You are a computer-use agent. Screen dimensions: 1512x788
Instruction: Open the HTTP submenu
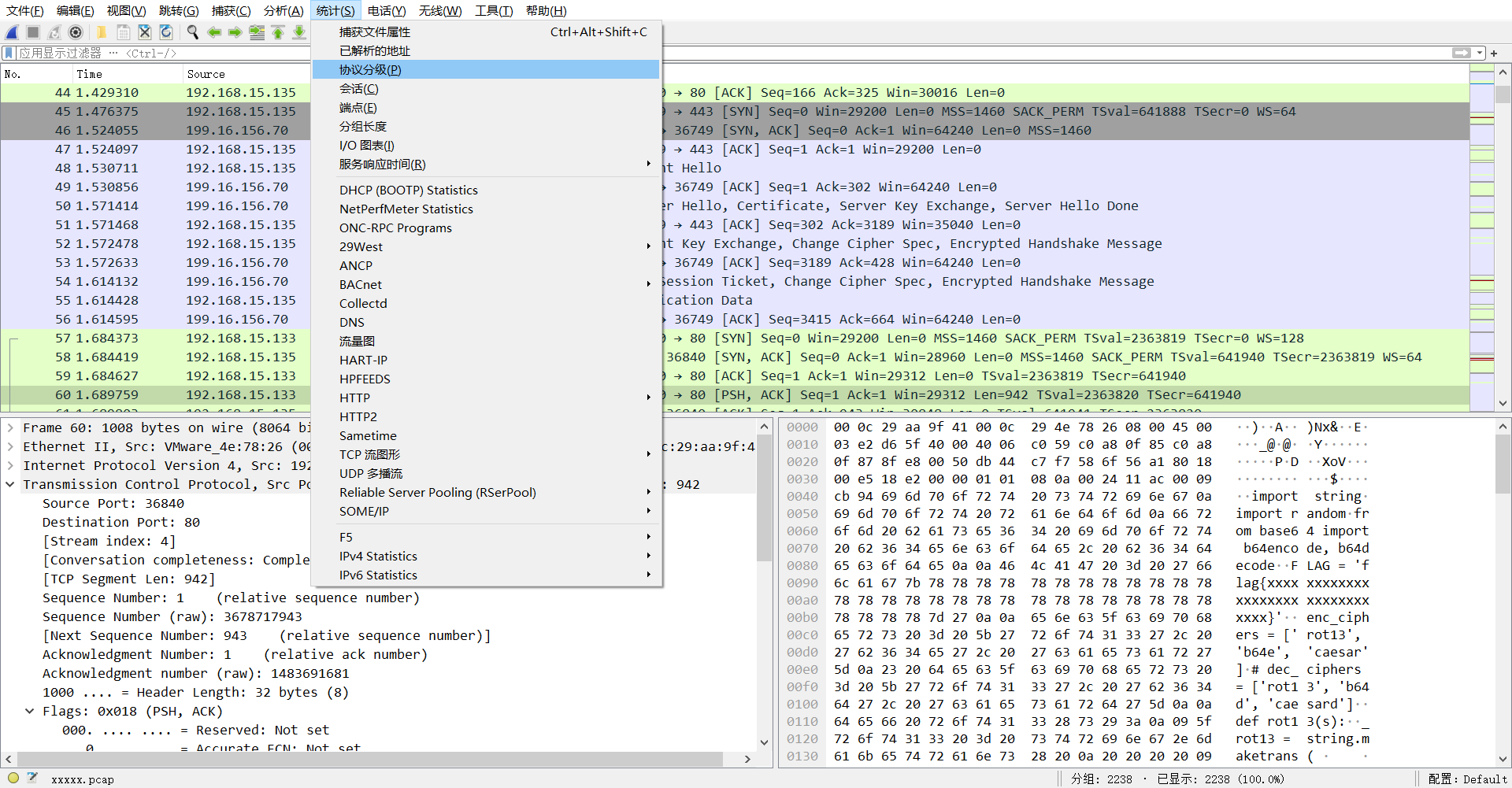click(486, 398)
